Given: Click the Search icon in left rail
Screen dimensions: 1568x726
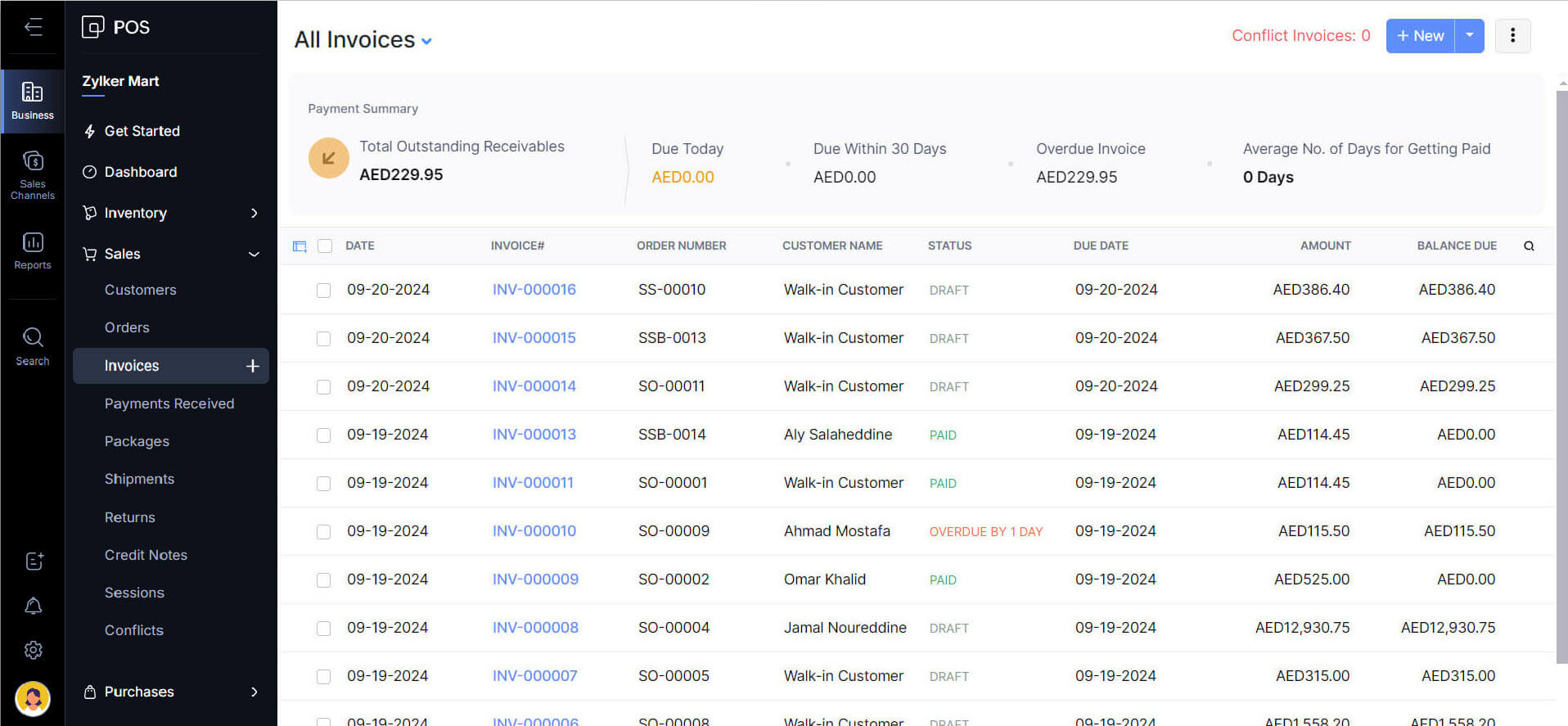Looking at the screenshot, I should (33, 346).
